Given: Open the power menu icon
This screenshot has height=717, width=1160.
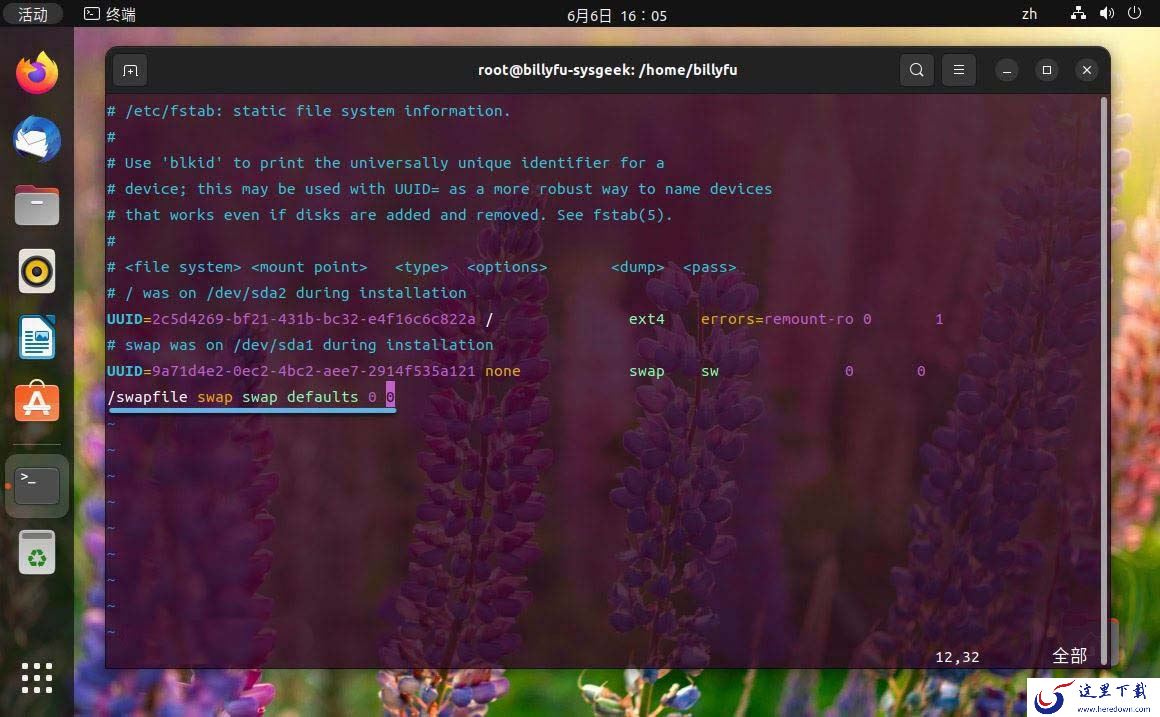Looking at the screenshot, I should pos(1134,13).
